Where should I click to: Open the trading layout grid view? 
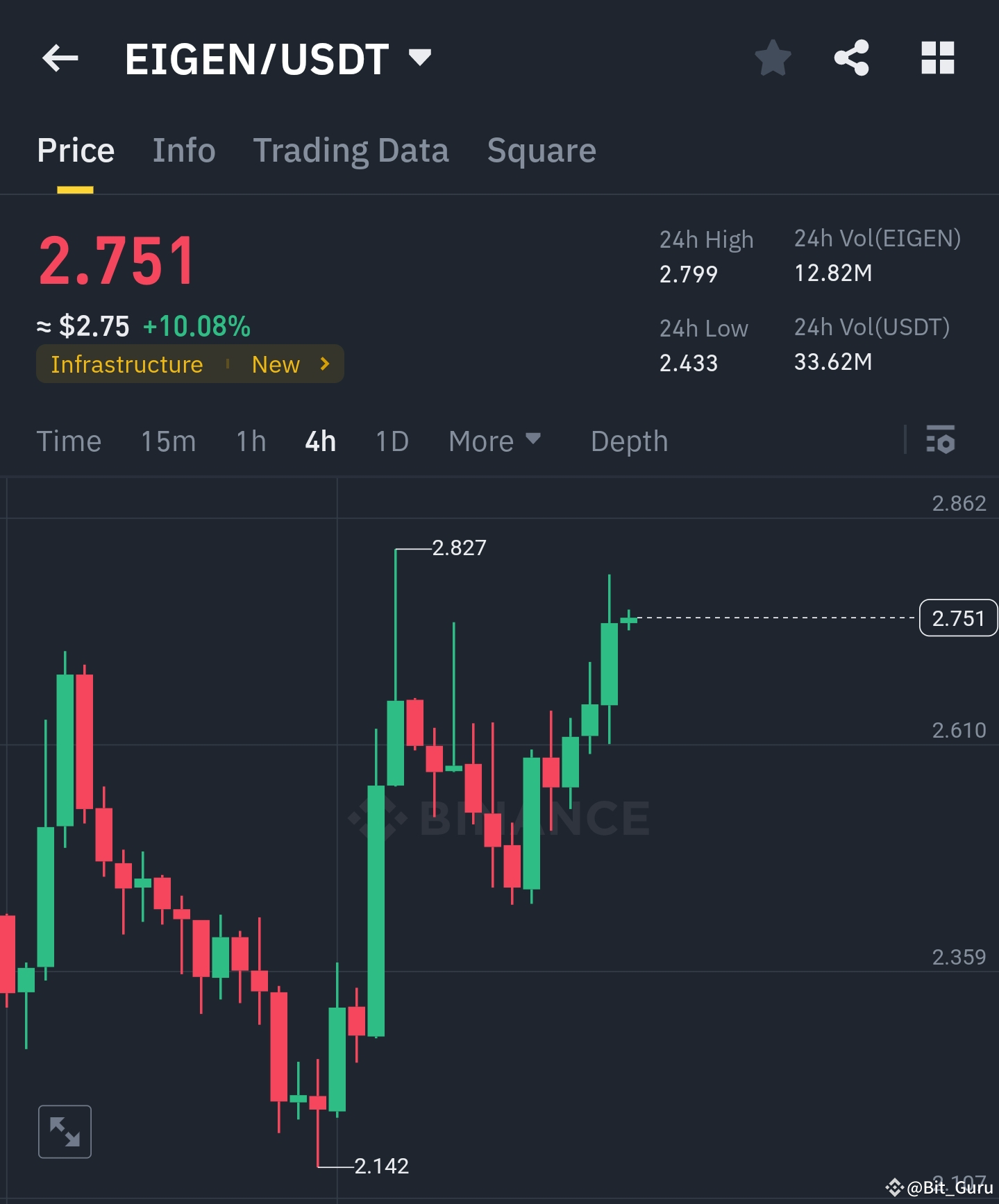tap(938, 58)
